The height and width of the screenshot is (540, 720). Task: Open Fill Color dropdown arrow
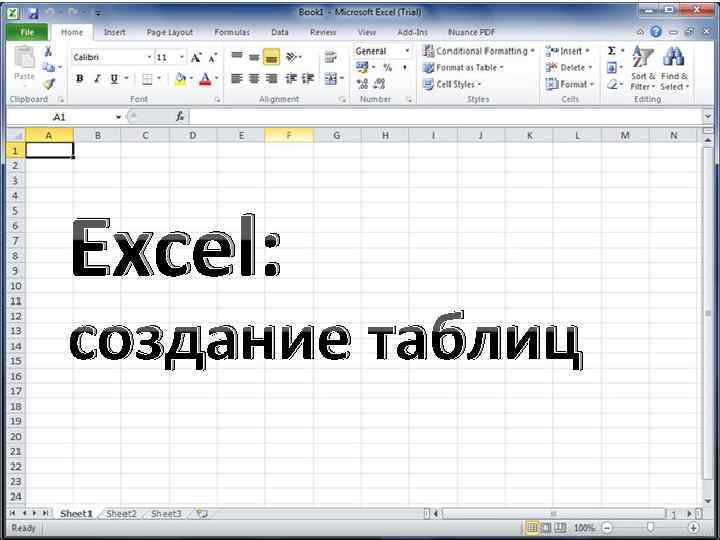point(191,79)
